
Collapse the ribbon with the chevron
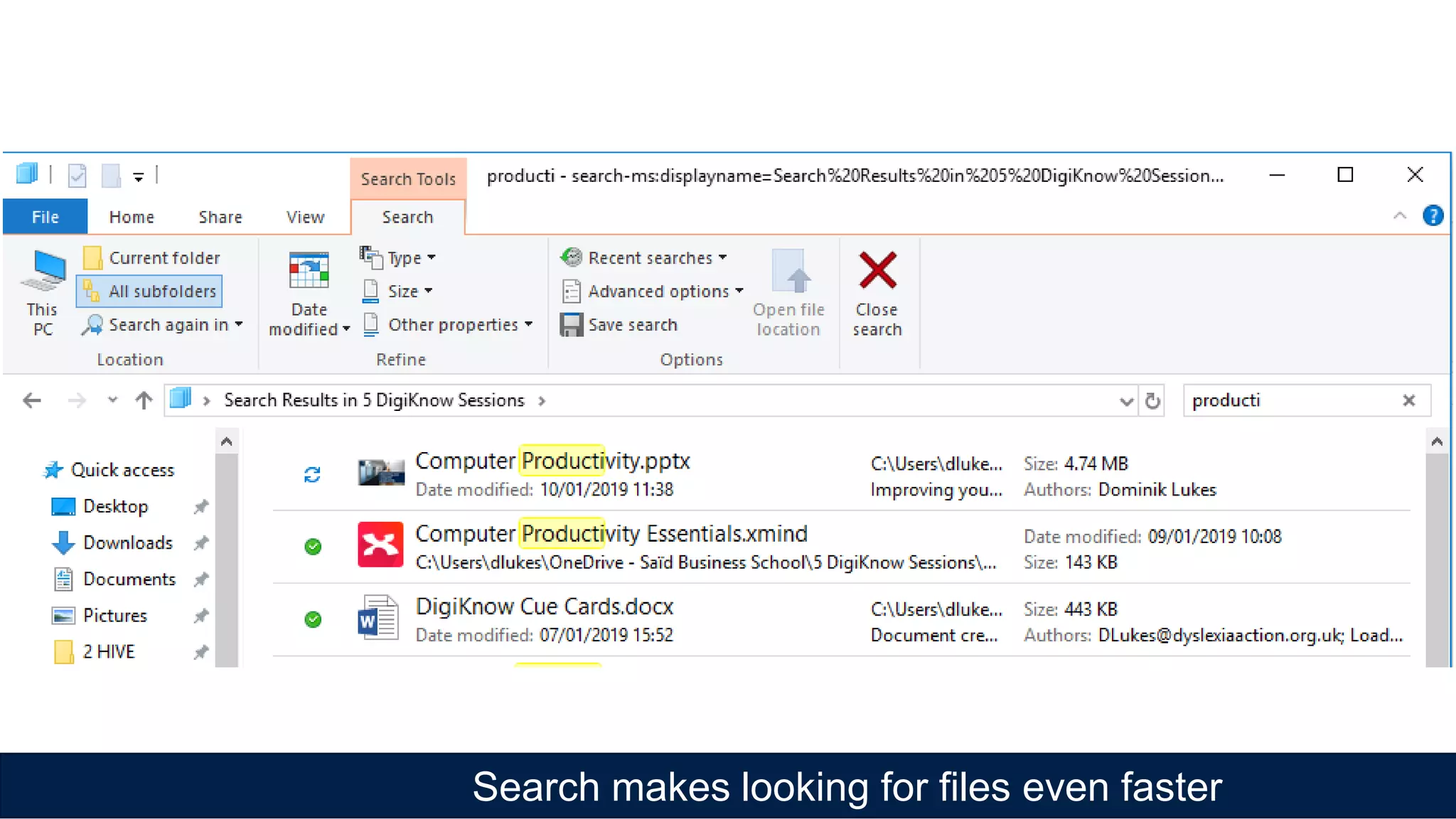point(1399,215)
